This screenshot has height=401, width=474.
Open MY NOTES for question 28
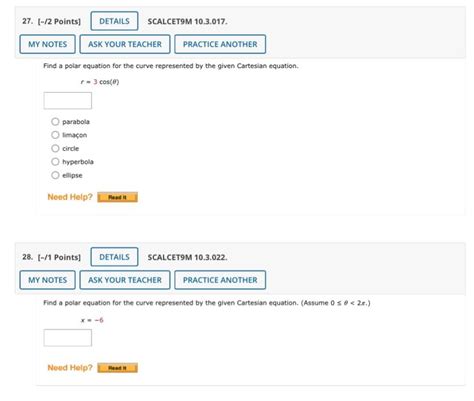pyautogui.click(x=47, y=280)
